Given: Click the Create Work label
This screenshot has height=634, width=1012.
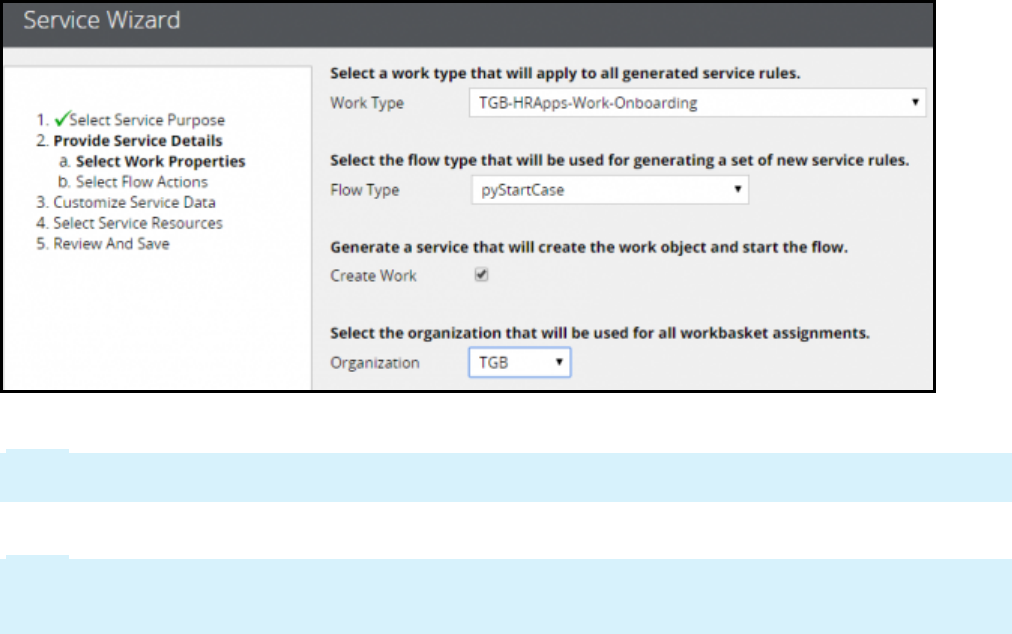Looking at the screenshot, I should pos(373,276).
